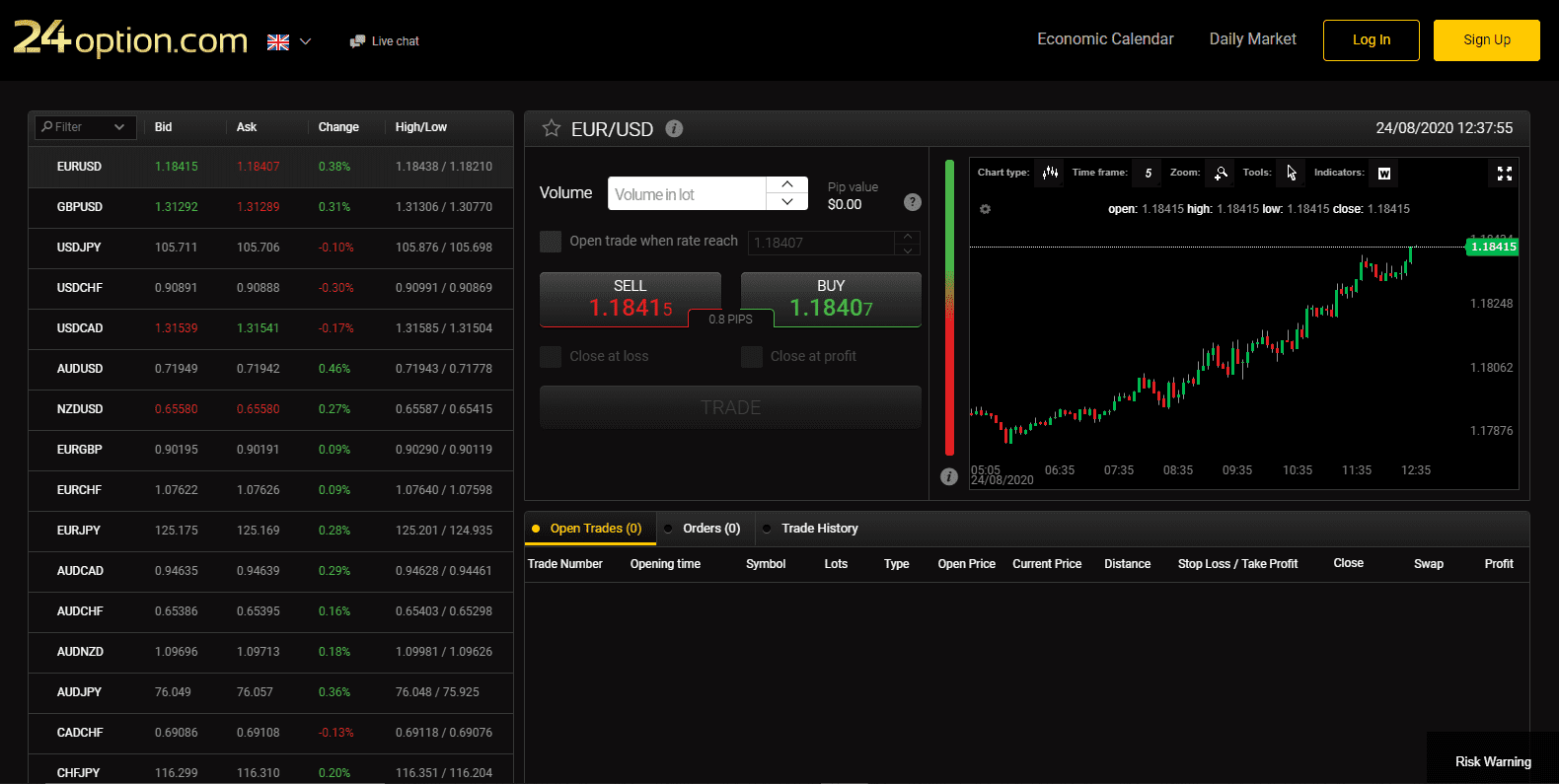Increase the rate reach value
Image resolution: width=1559 pixels, height=784 pixels.
coord(908,237)
